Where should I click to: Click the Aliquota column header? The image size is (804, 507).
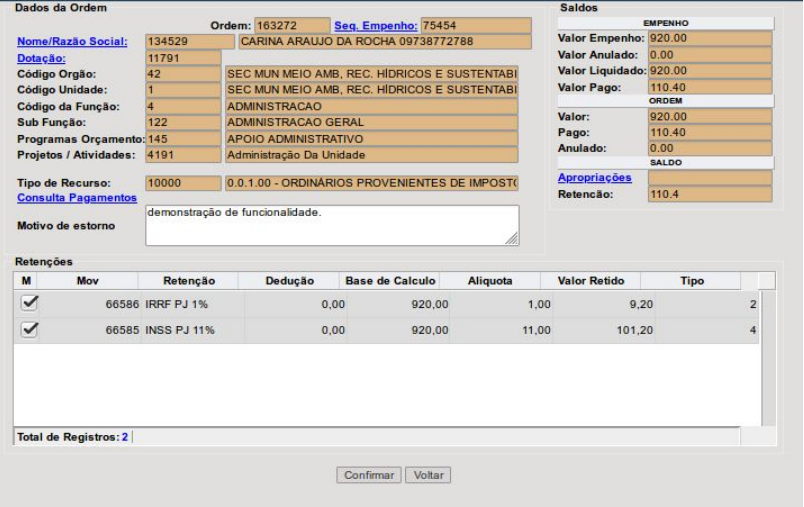tap(490, 281)
